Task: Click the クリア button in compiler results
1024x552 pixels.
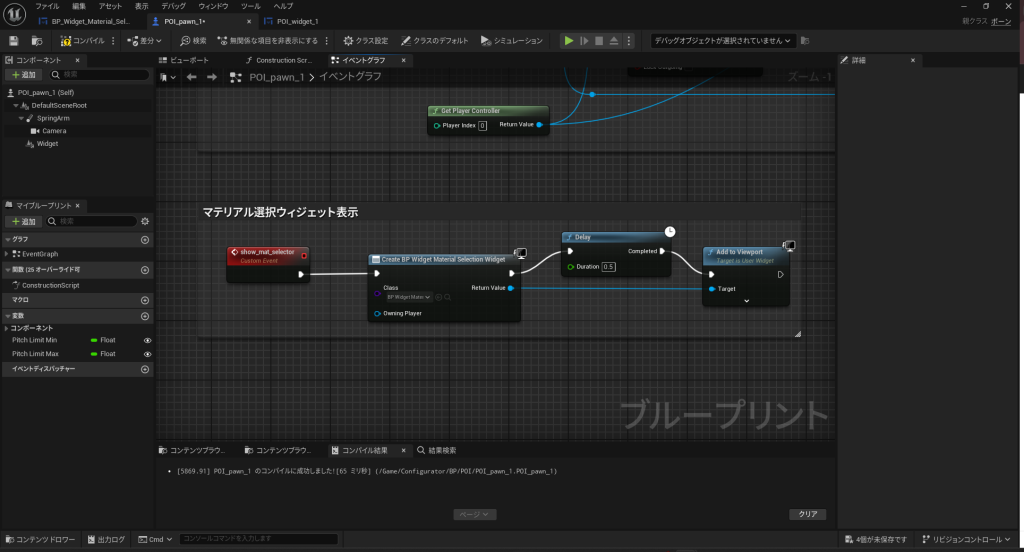Action: click(x=807, y=514)
